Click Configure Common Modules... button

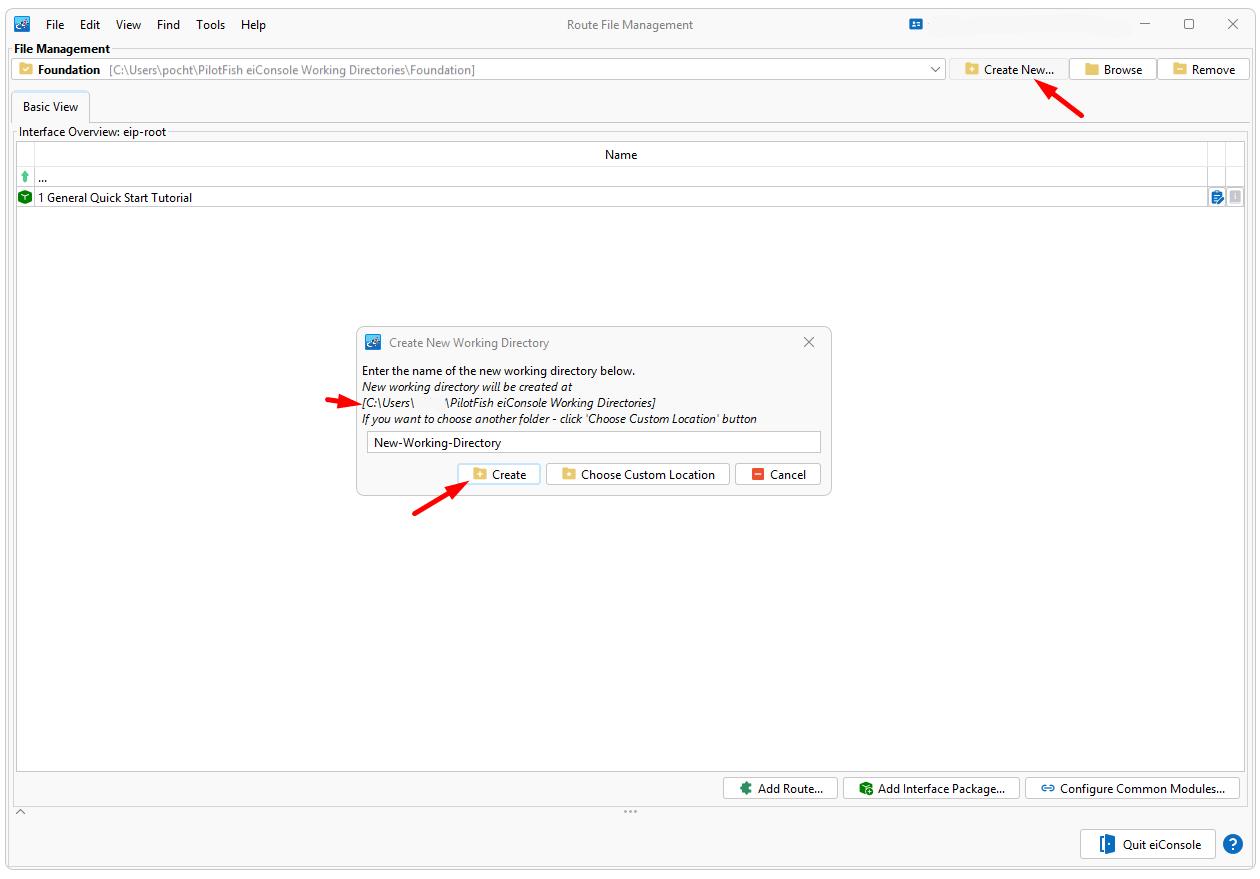pos(1132,788)
